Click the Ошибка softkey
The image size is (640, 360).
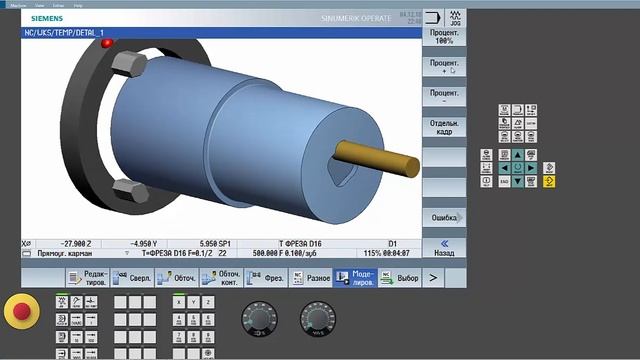pos(444,218)
